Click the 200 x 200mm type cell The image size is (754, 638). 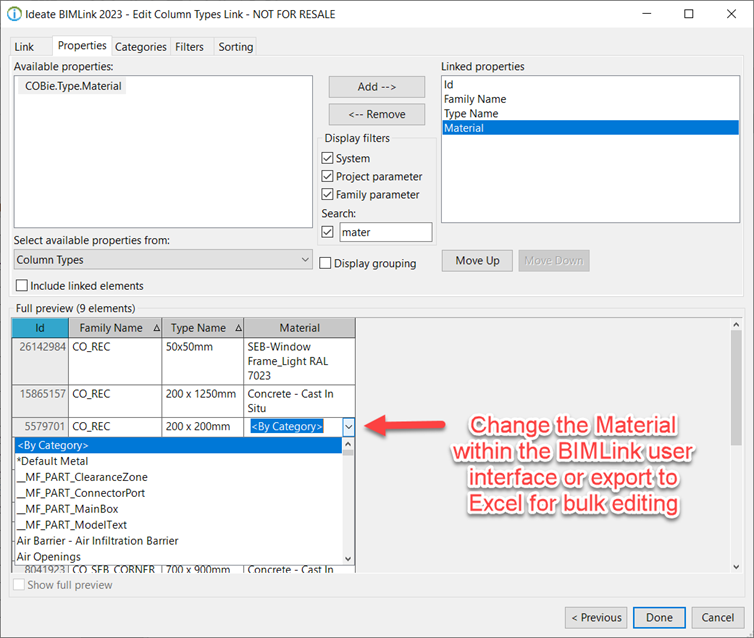[x=203, y=426]
